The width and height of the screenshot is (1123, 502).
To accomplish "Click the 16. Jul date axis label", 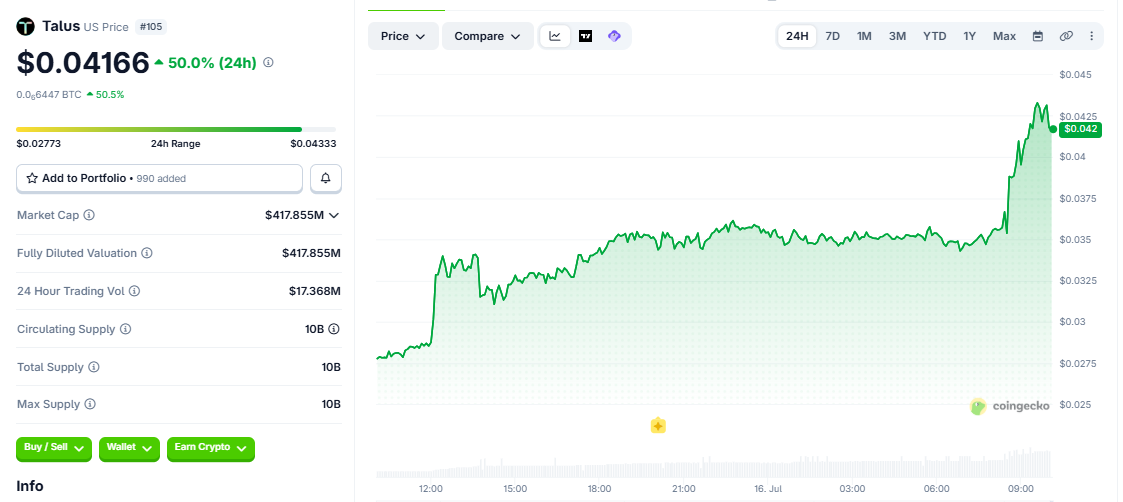I will coord(768,488).
